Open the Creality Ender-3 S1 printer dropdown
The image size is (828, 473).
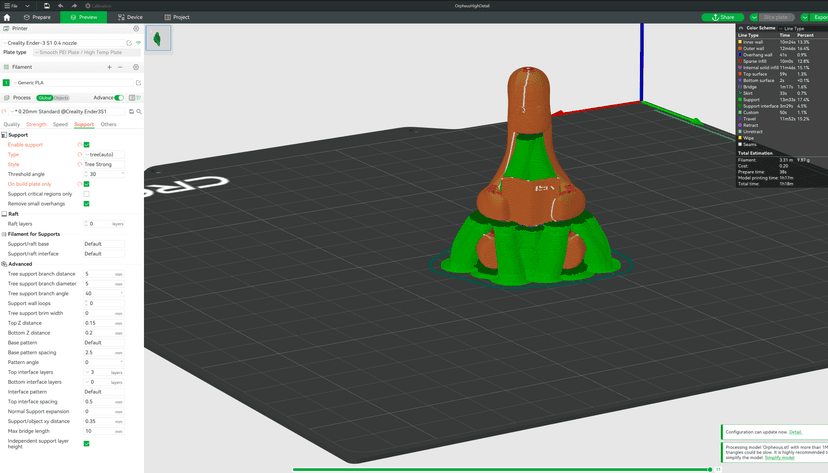tap(64, 43)
